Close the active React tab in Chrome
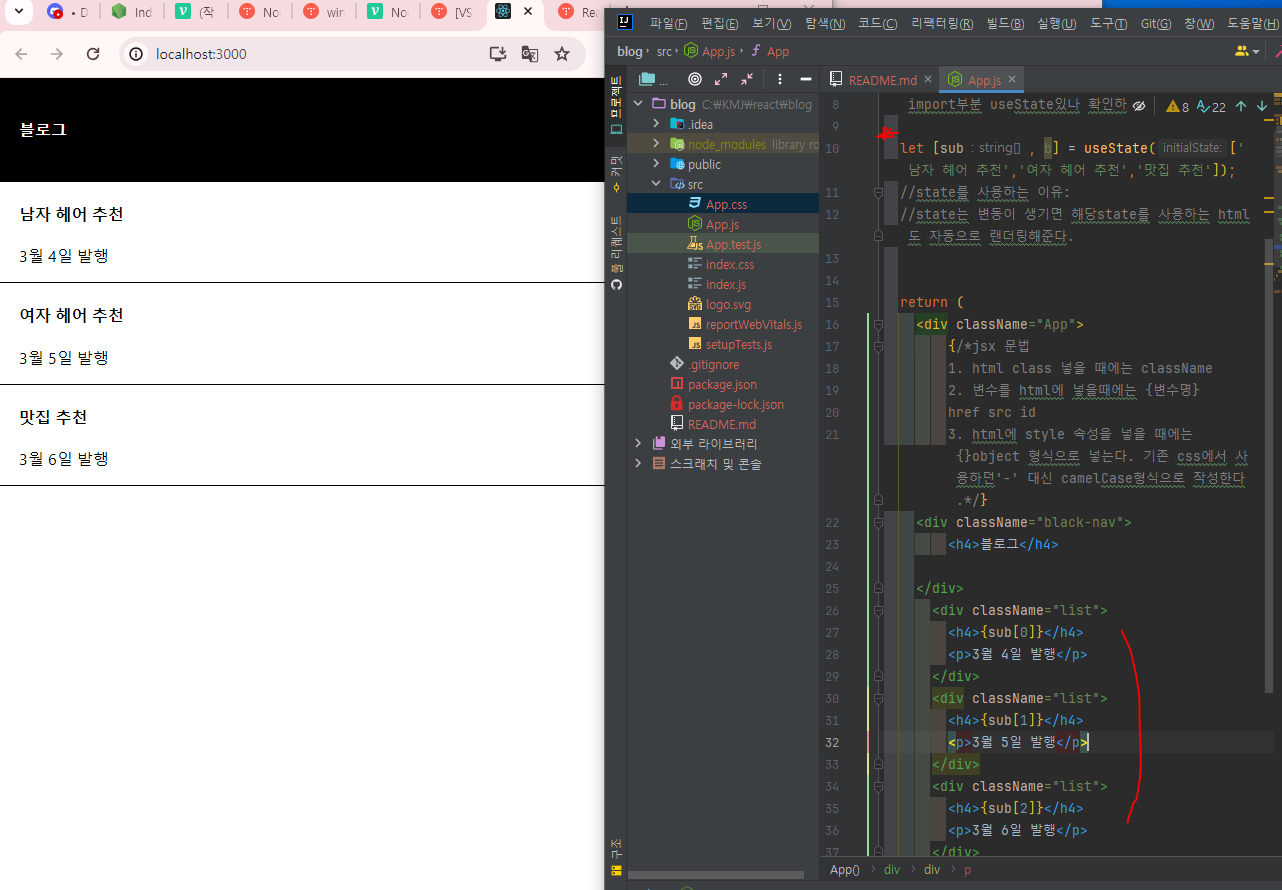The image size is (1282, 890). click(x=528, y=12)
